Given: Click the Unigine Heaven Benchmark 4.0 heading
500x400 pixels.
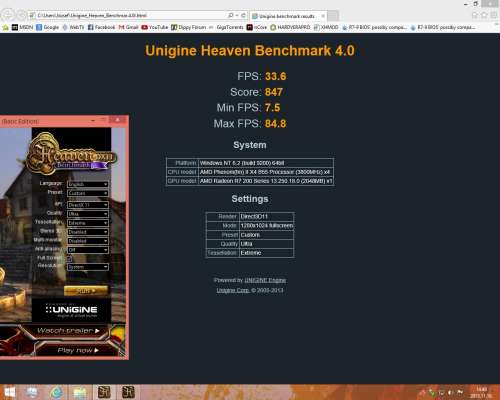Looking at the screenshot, I should click(250, 51).
